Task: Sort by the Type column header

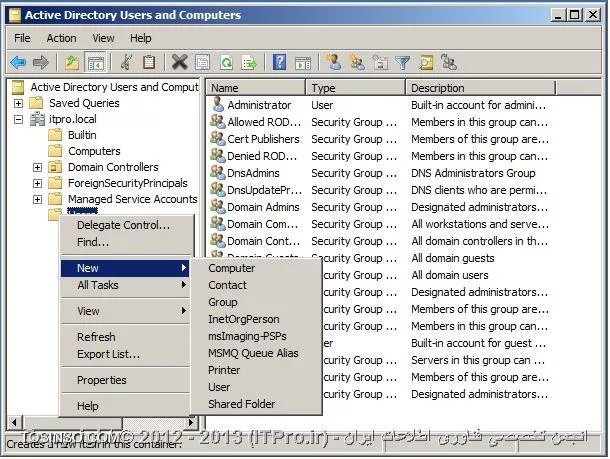Action: 356,88
